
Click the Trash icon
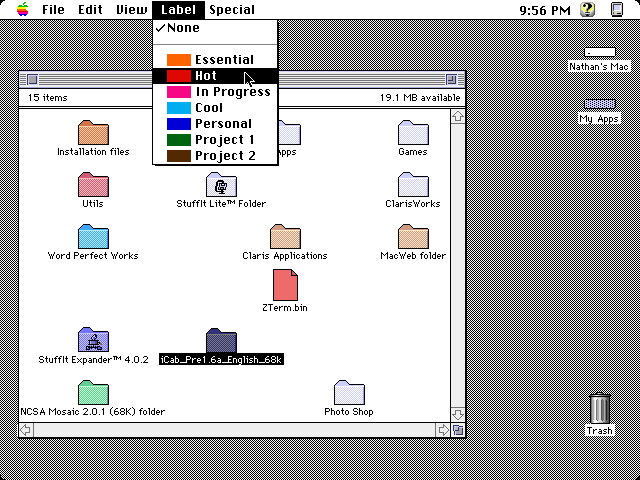600,410
